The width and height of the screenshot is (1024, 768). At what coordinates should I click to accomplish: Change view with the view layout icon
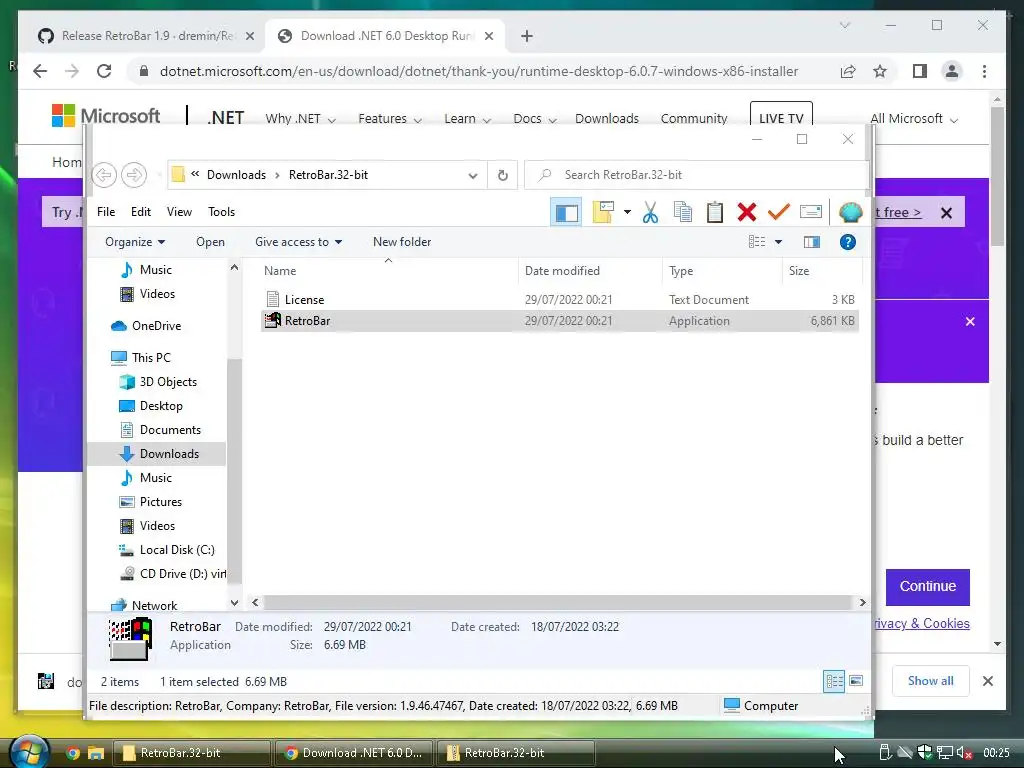pyautogui.click(x=757, y=242)
